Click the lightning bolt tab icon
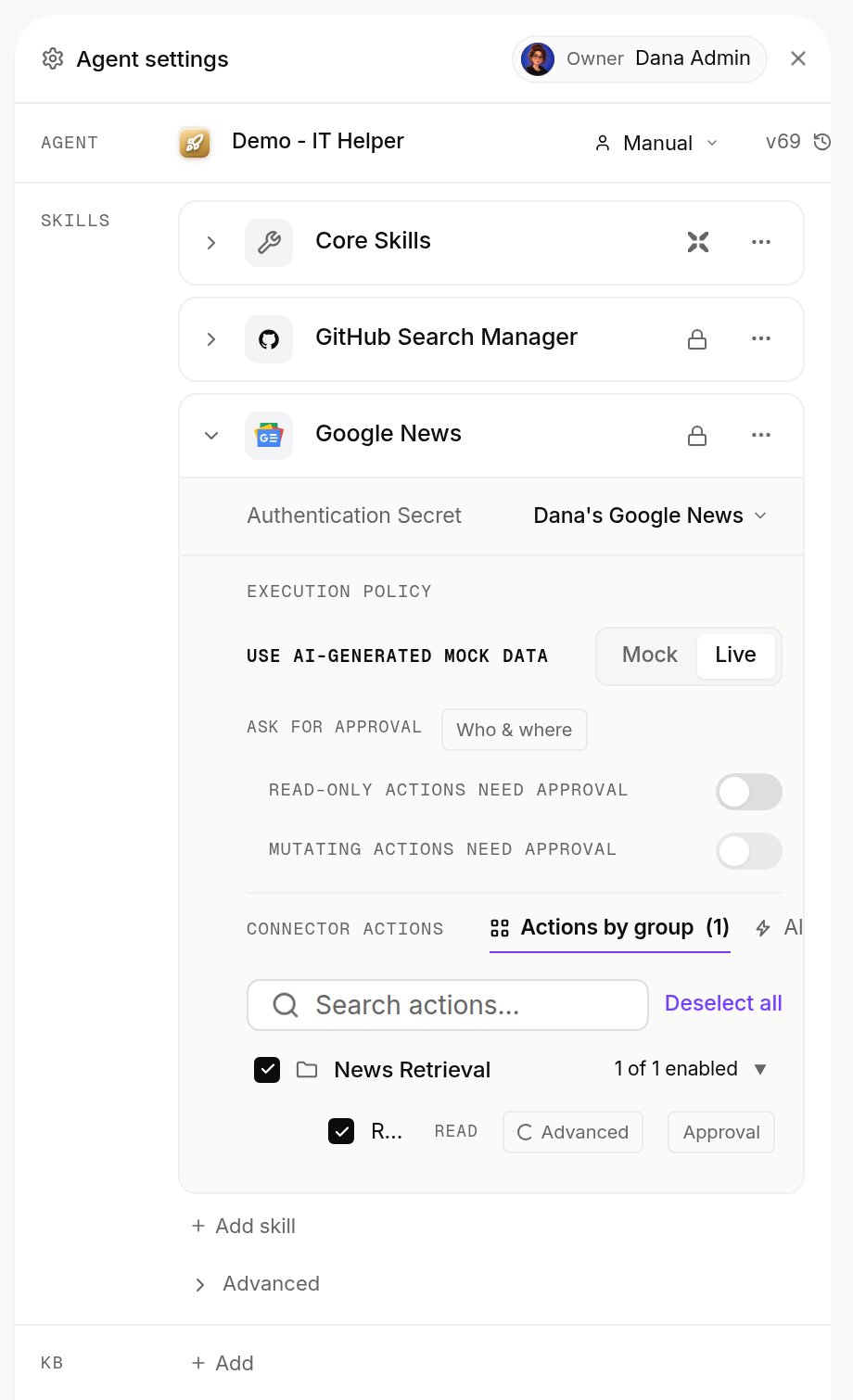853x1400 pixels. [763, 928]
